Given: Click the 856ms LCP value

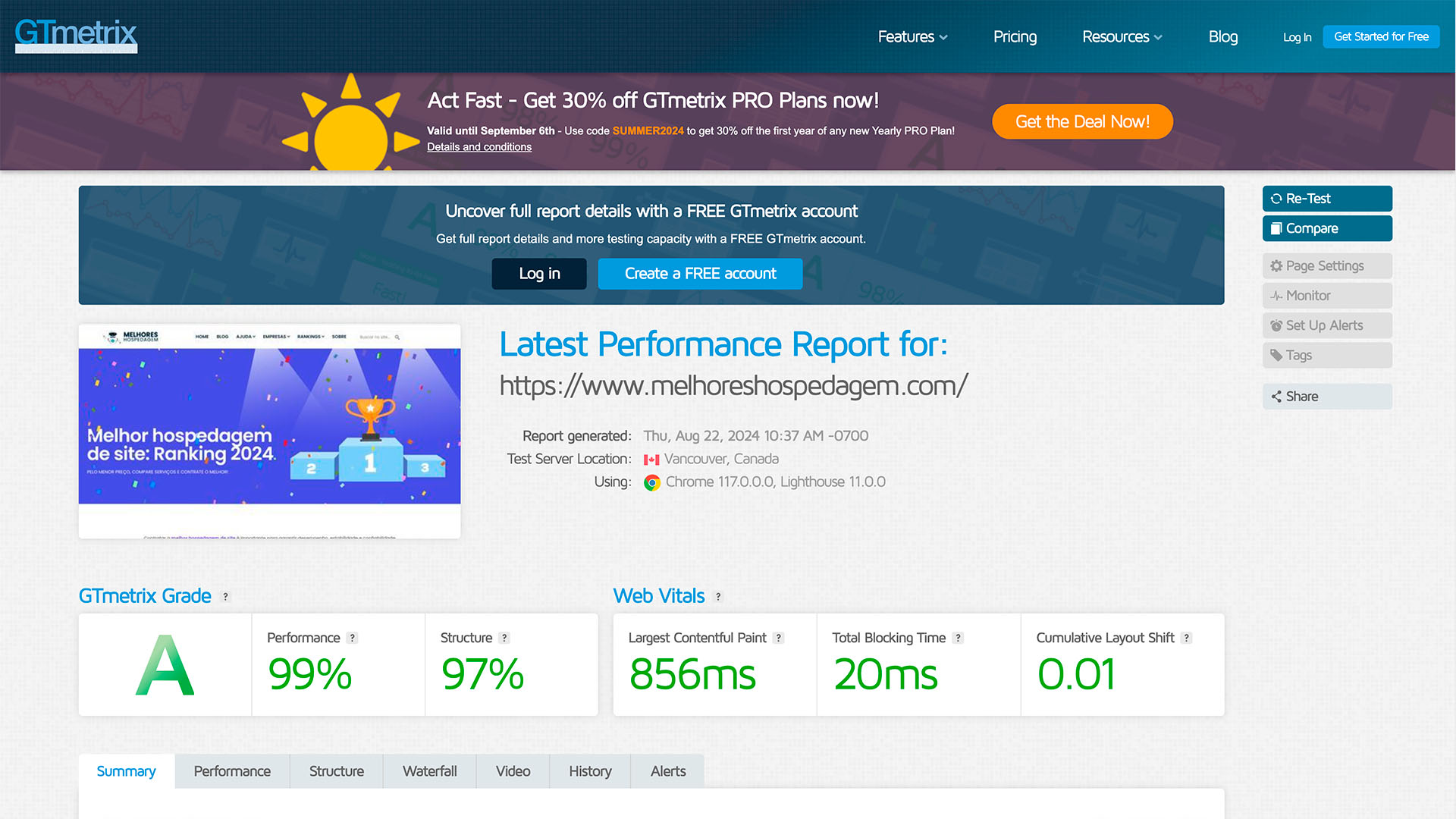Looking at the screenshot, I should (692, 674).
